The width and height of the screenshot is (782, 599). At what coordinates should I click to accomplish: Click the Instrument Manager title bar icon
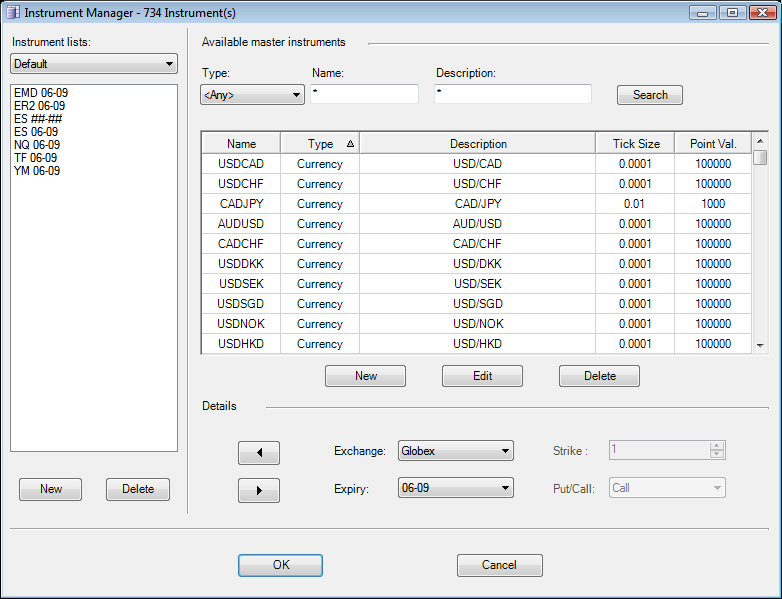coord(13,12)
